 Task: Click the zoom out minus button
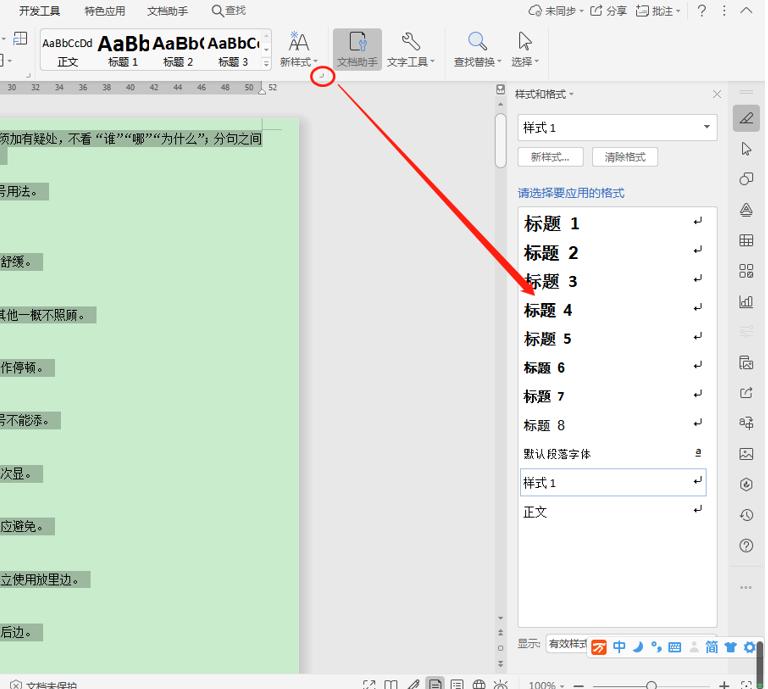(x=578, y=686)
